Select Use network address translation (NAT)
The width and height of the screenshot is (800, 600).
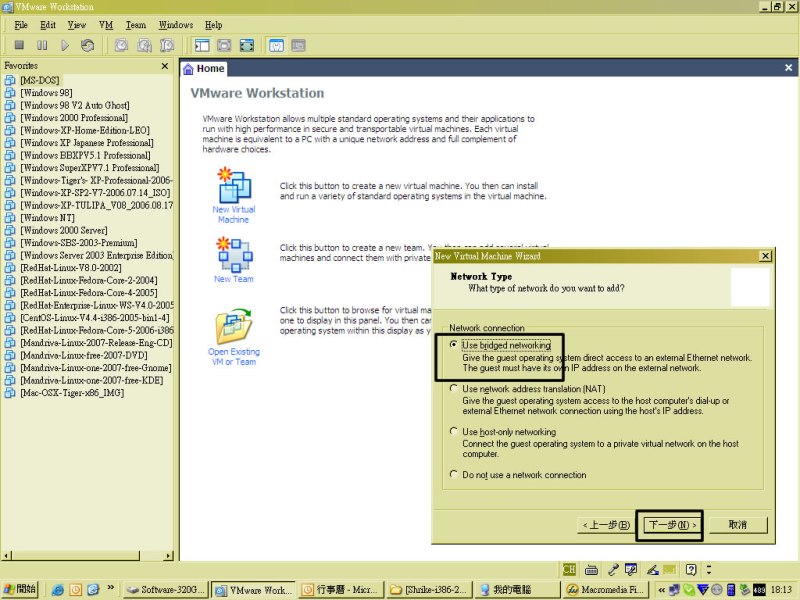453,388
